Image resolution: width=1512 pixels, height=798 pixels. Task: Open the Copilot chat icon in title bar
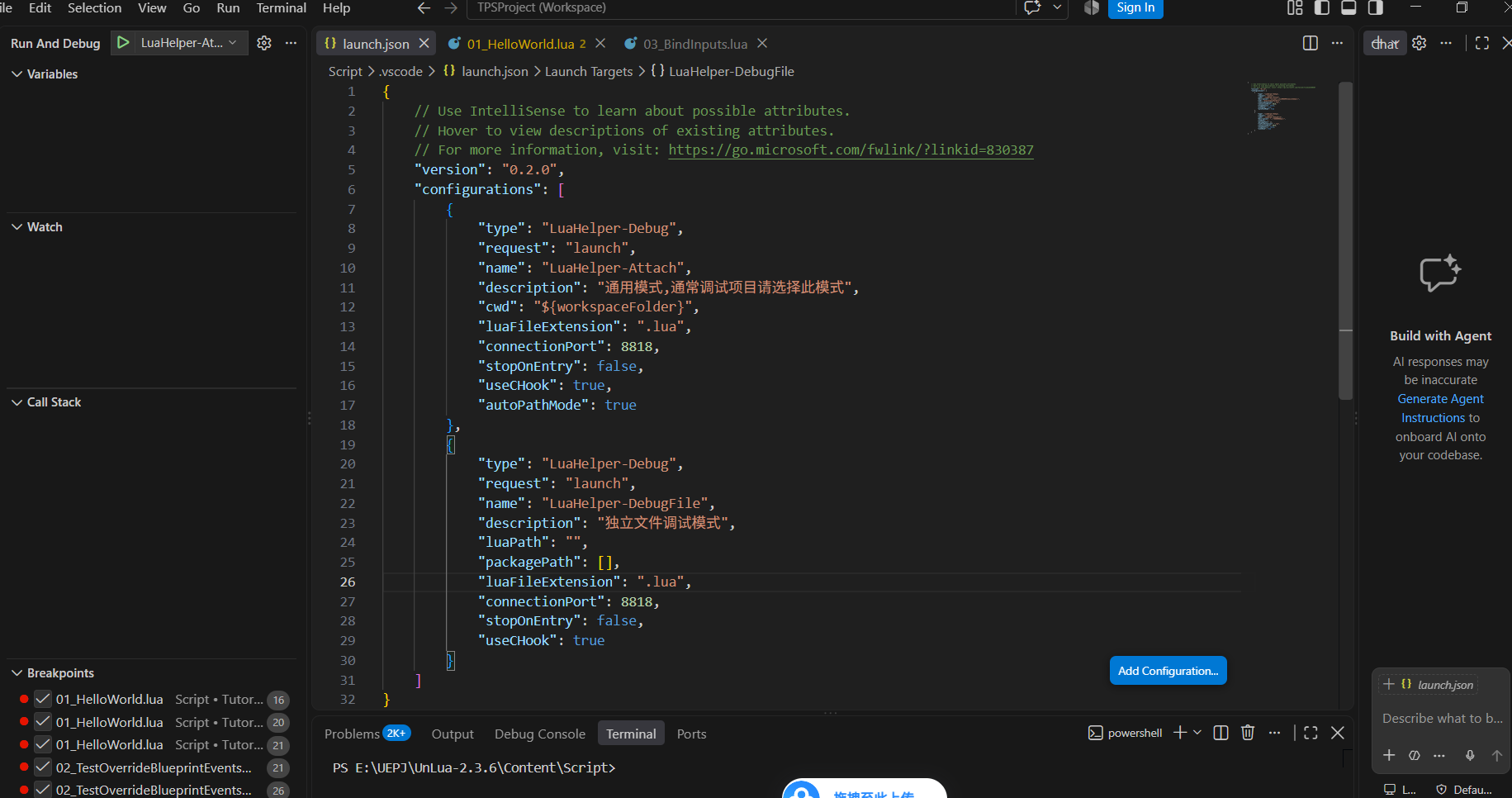[1032, 8]
